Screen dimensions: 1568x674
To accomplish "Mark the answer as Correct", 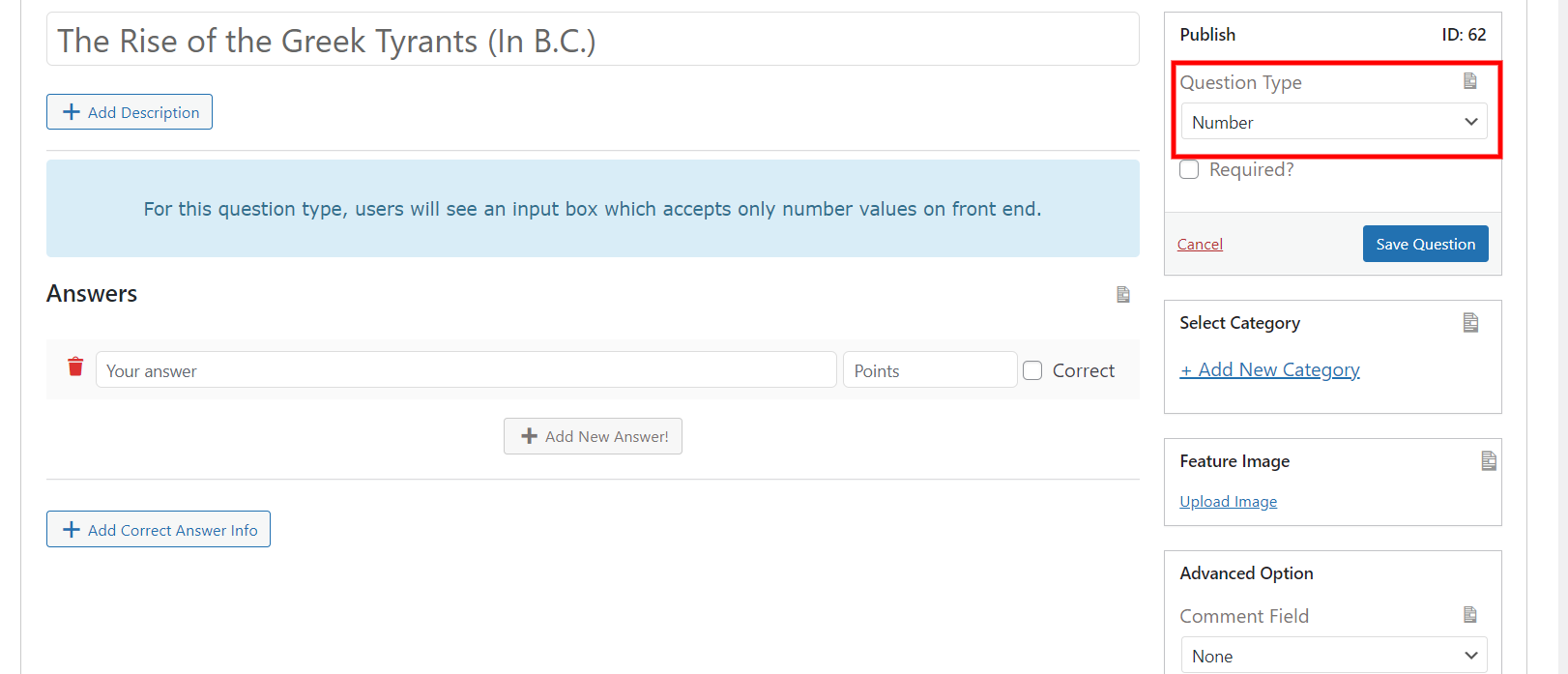I will coord(1032,370).
